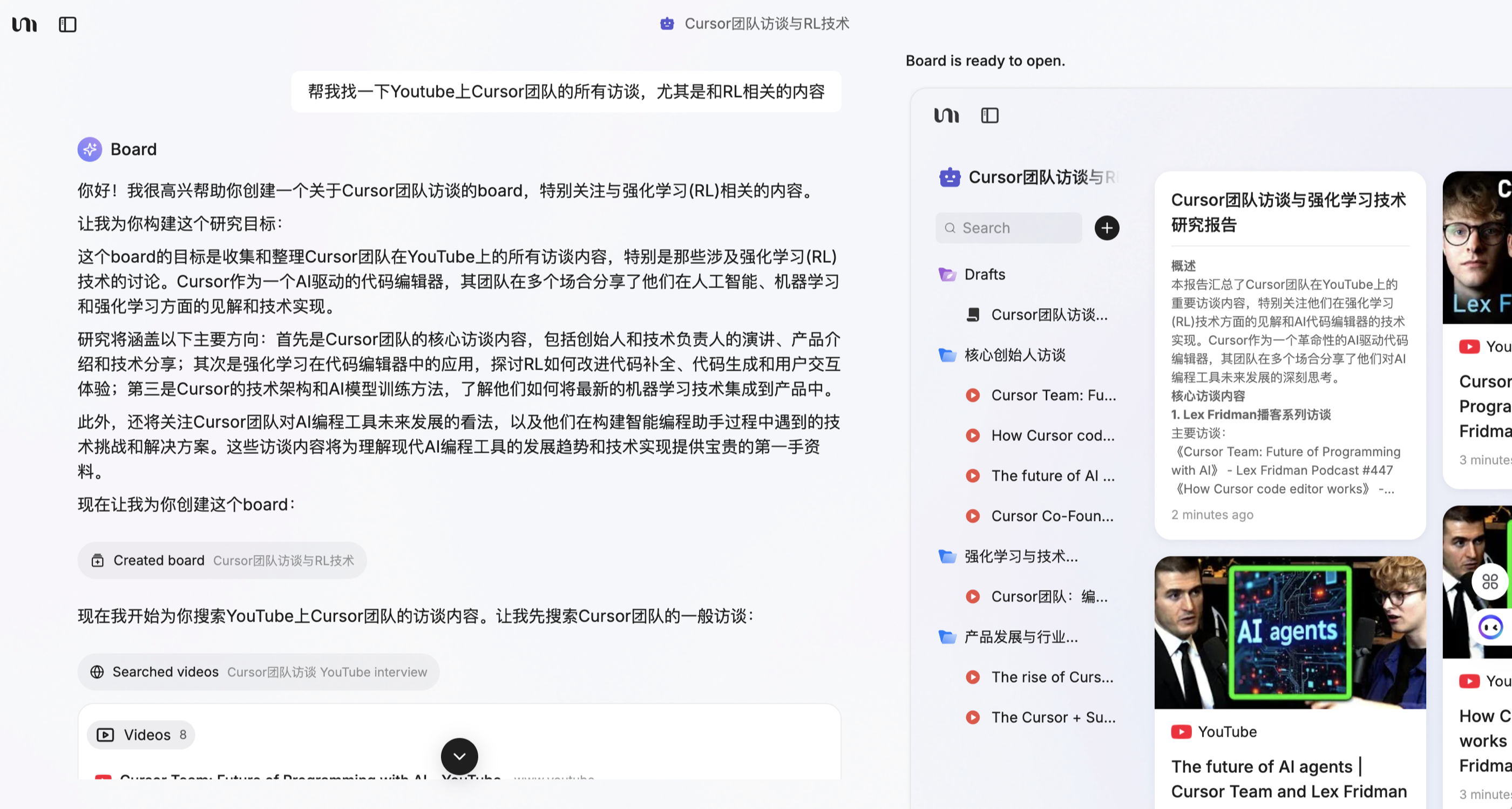This screenshot has width=1512, height=809.
Task: Click the Videos 8 label chip
Action: tap(141, 735)
